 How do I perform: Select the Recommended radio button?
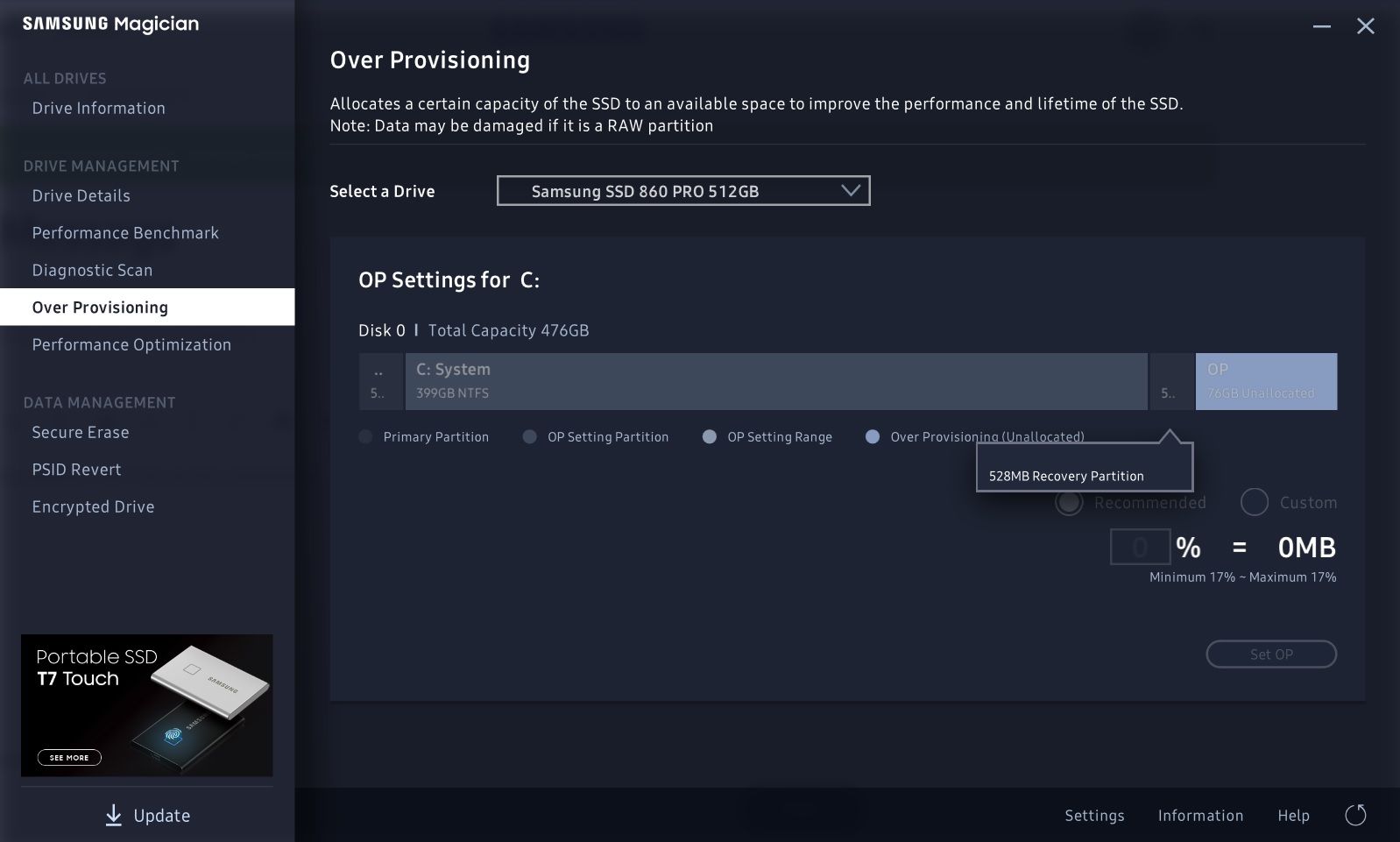(x=1069, y=503)
